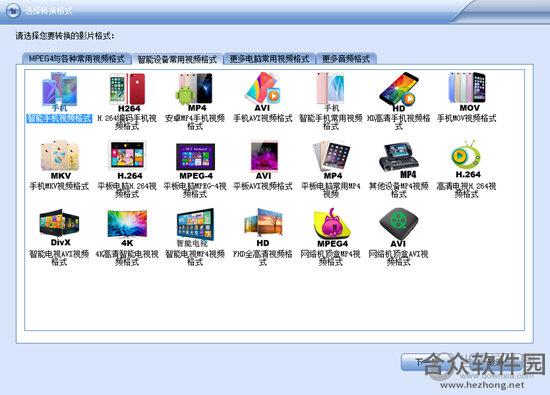Pick the 网络机顶盒AVI视频格式 icon

click(x=398, y=227)
